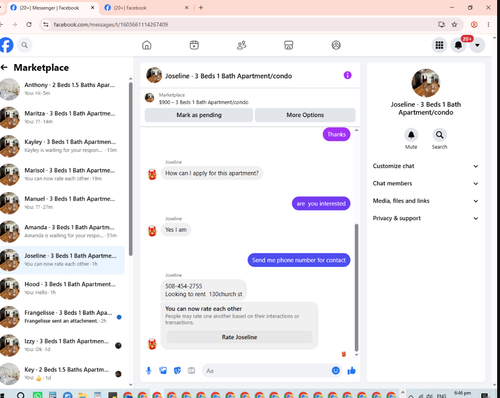500x398 pixels.
Task: Open a new browser tab with plus
Action: (201, 8)
